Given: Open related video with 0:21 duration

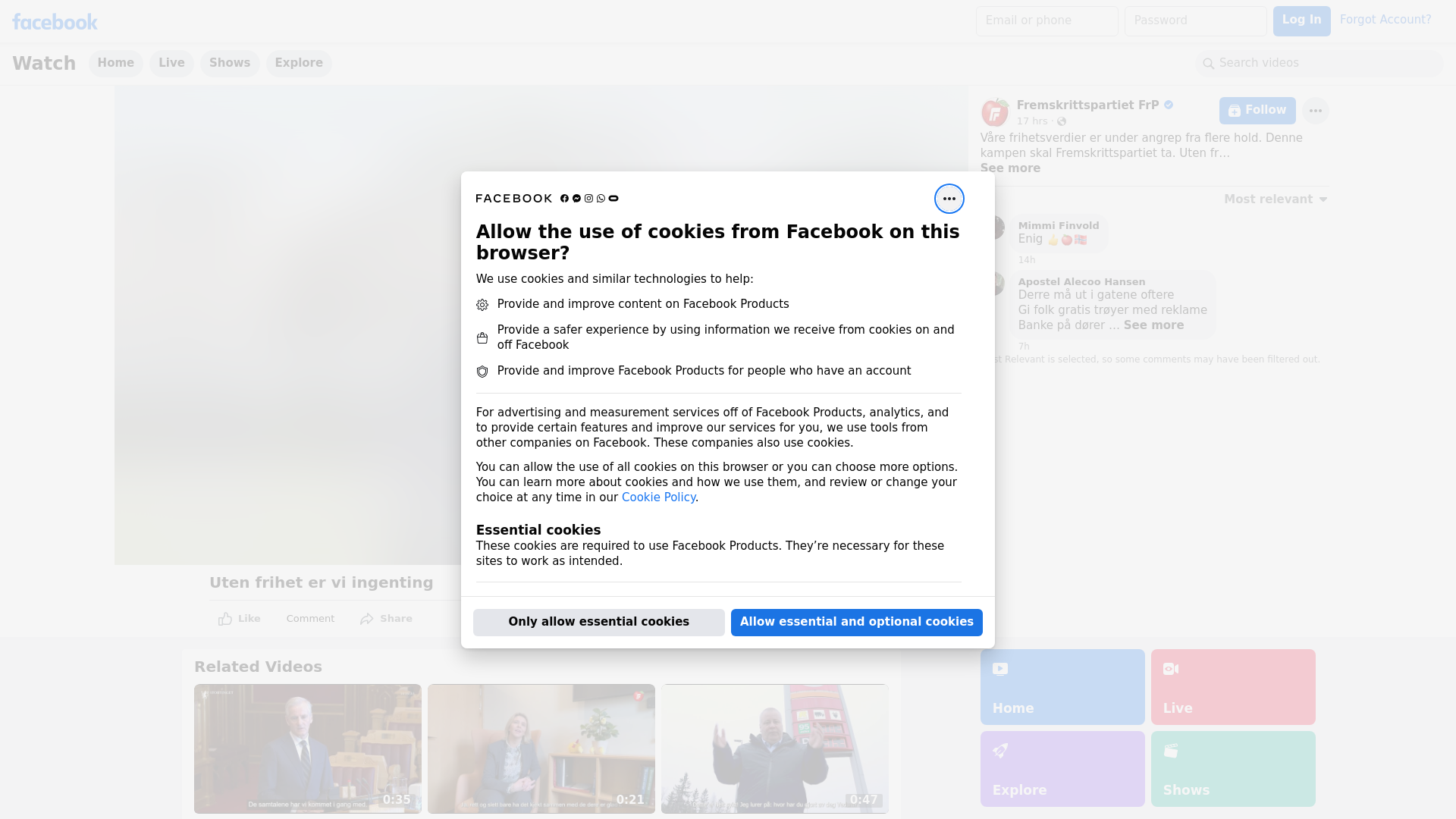Looking at the screenshot, I should point(541,748).
